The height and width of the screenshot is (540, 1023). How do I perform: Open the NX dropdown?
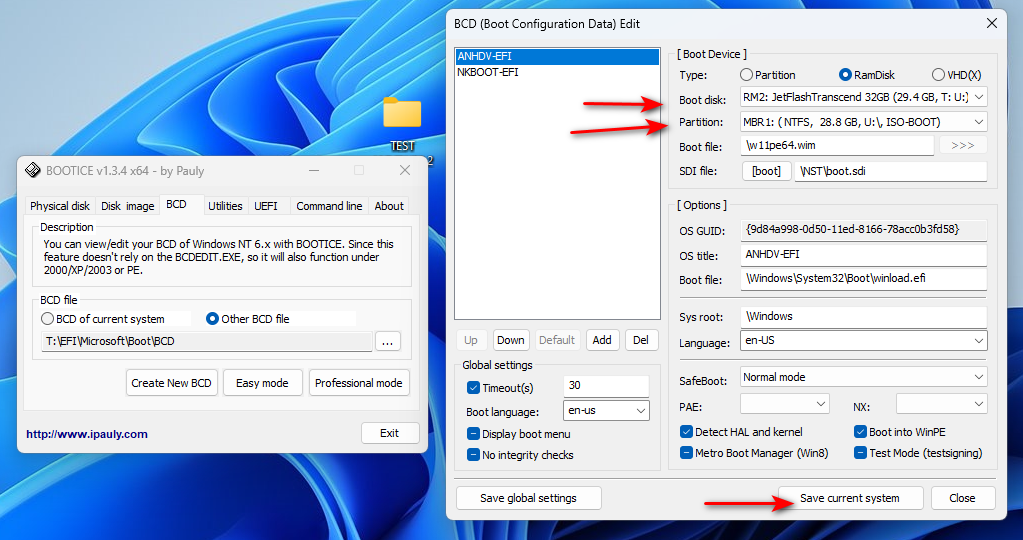click(x=941, y=404)
